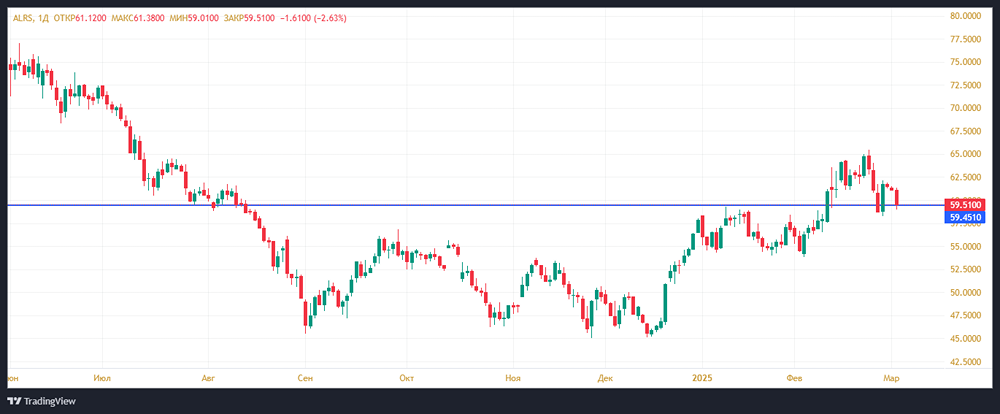1000x414 pixels.
Task: Click the Авг label on time axis
Action: [x=209, y=378]
